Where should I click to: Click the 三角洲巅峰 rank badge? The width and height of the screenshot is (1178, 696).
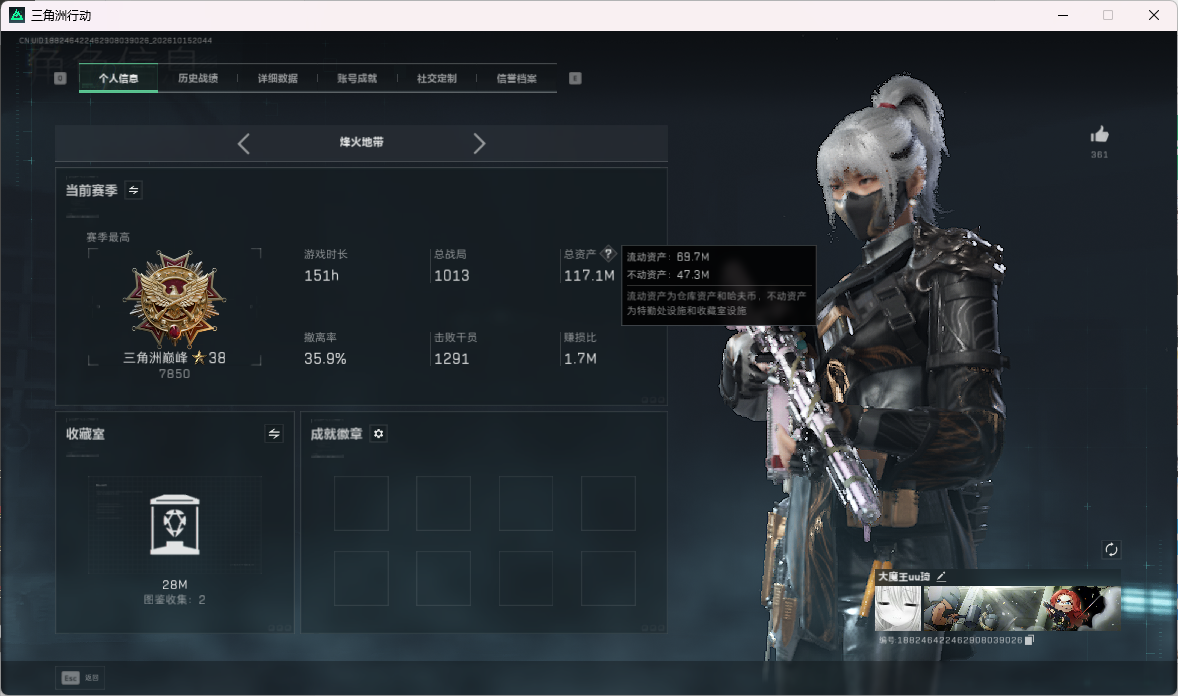point(174,298)
